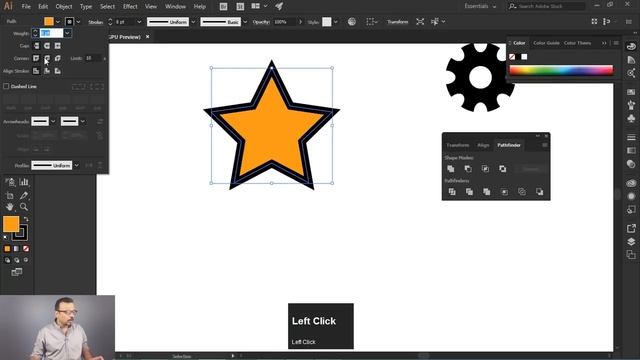Open start arrowhead dropdown
640x360 pixels.
click(53, 121)
